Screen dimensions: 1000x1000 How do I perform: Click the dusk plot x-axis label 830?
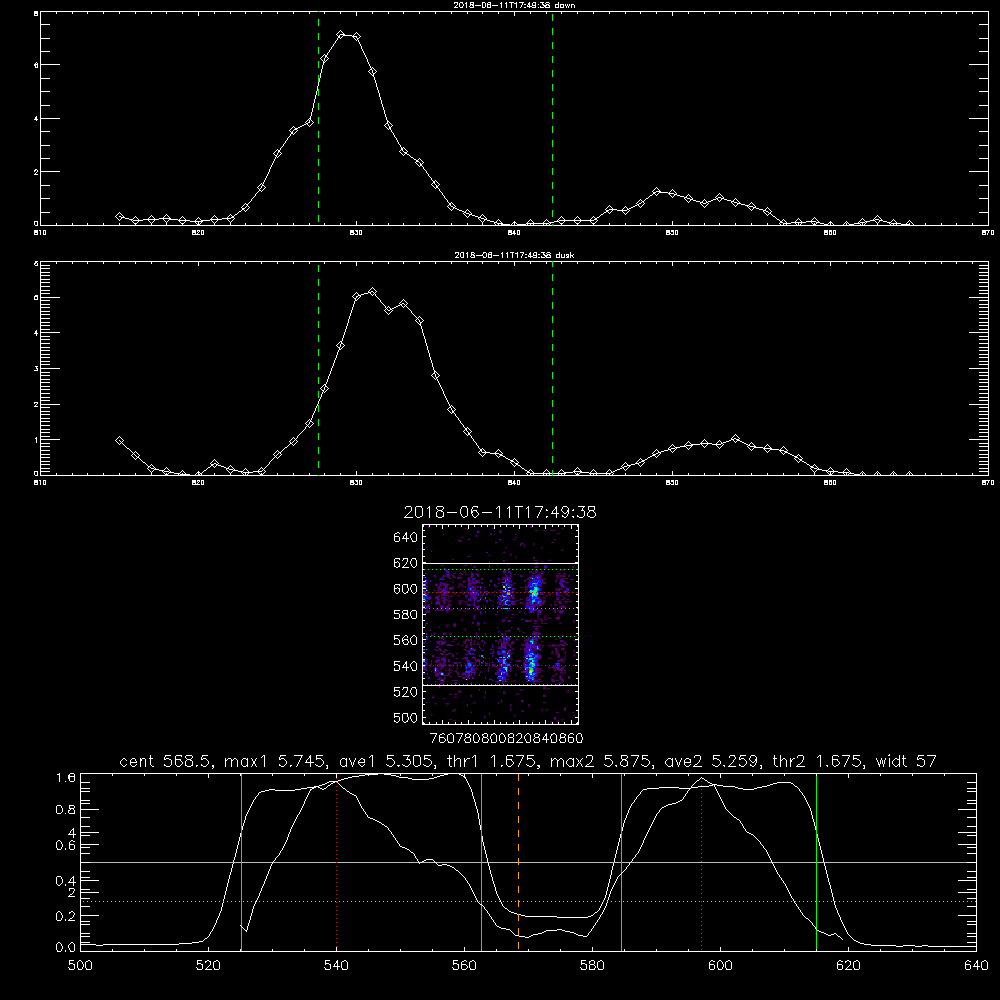tap(356, 483)
